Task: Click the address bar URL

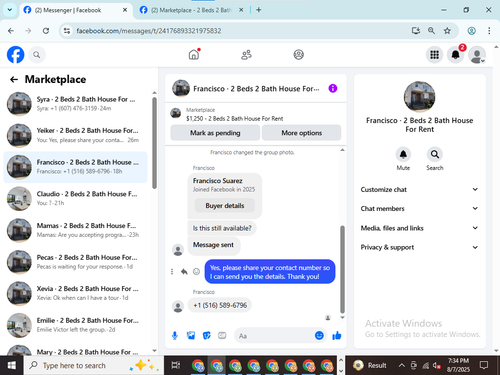Action: [149, 31]
